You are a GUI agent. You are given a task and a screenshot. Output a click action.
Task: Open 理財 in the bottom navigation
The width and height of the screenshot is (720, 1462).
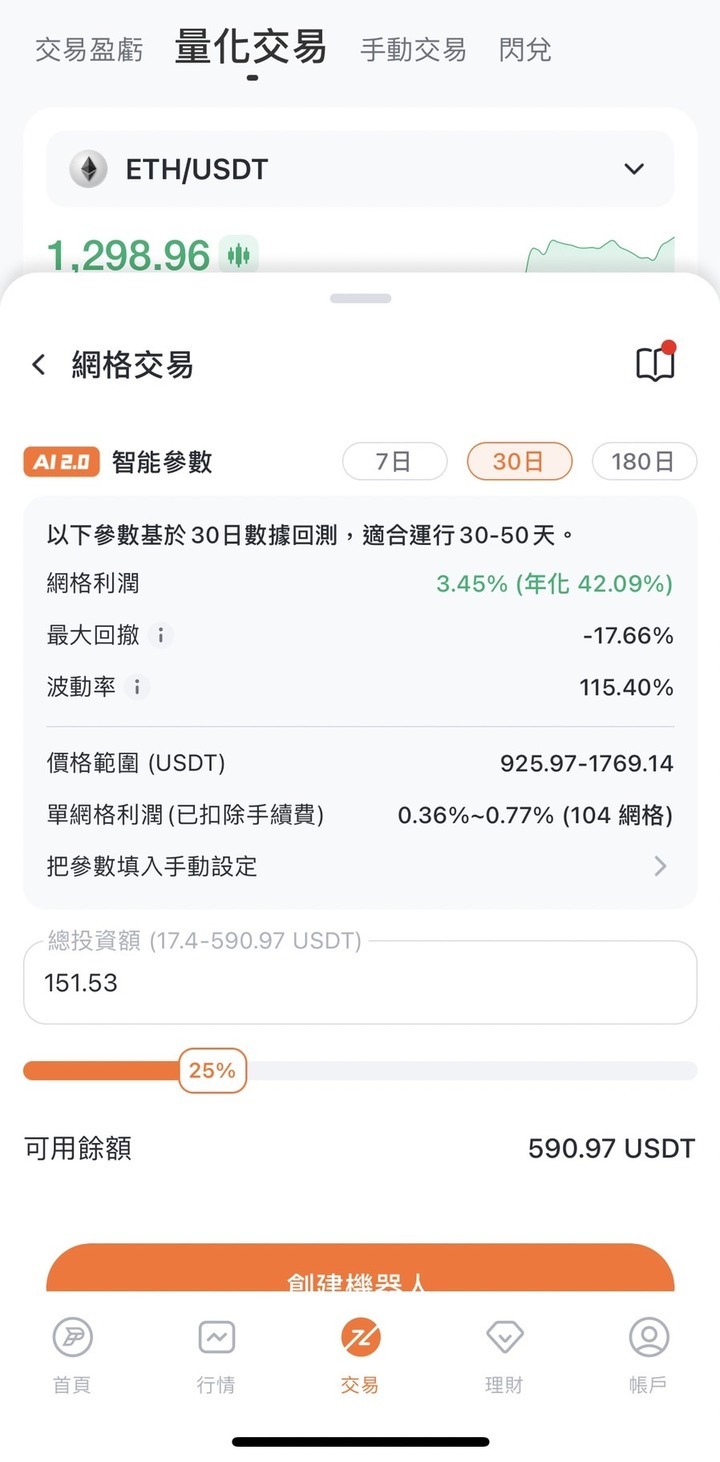click(504, 1355)
